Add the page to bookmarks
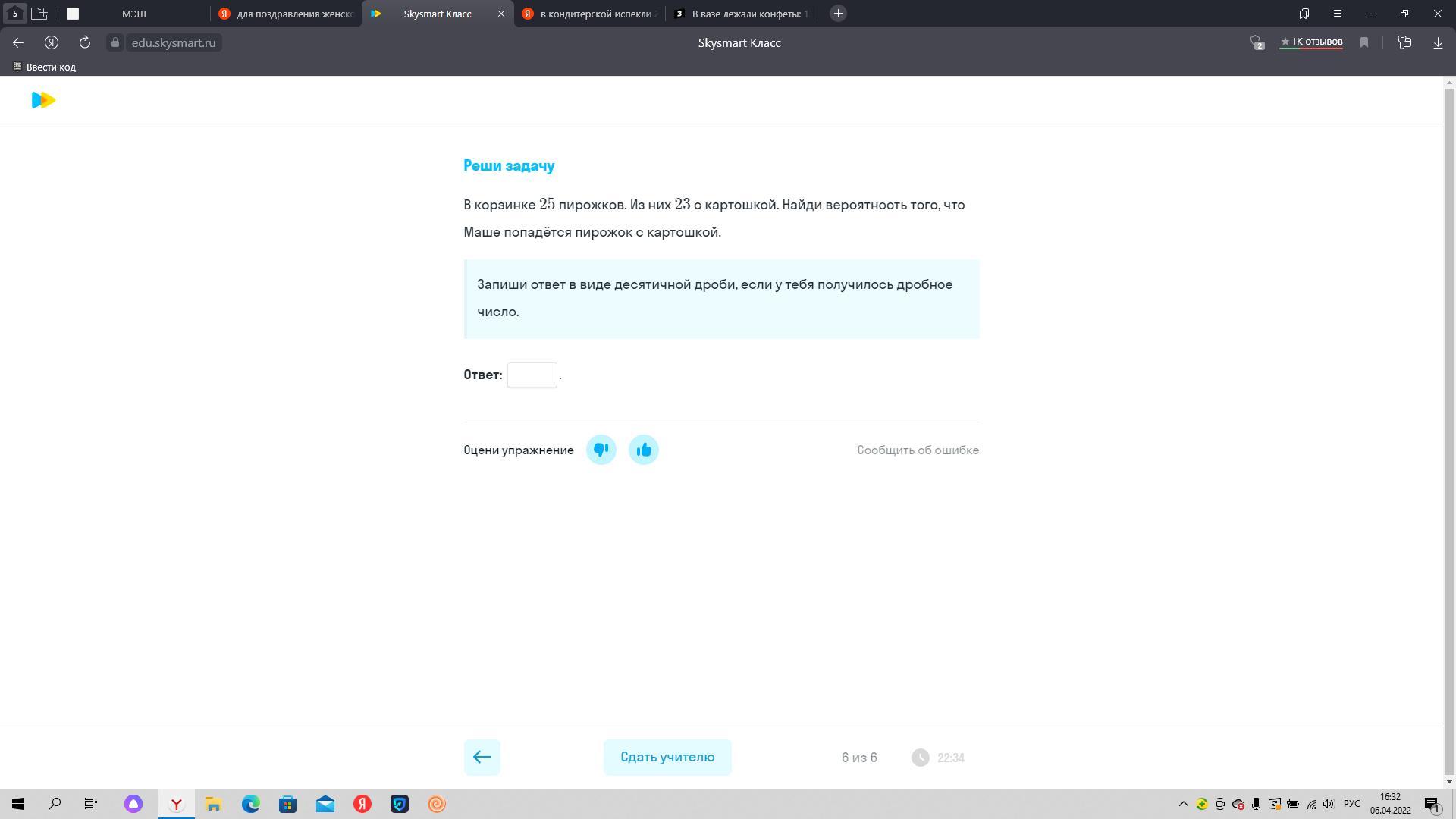1456x819 pixels. tap(1363, 42)
